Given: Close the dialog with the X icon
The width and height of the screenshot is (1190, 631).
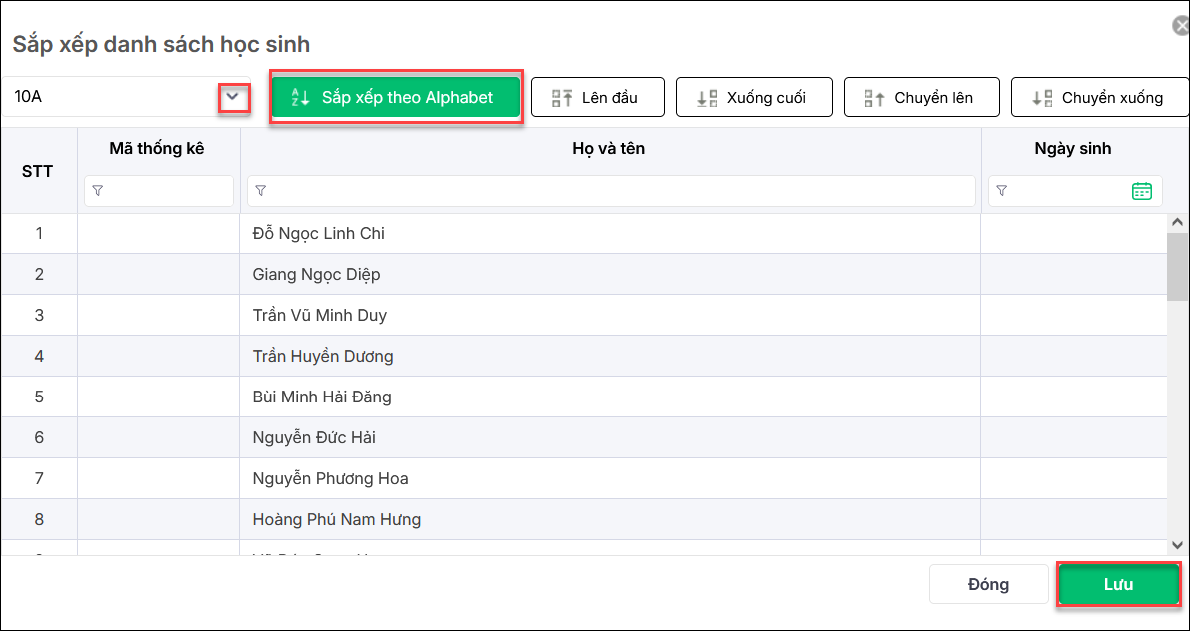Looking at the screenshot, I should click(1181, 26).
